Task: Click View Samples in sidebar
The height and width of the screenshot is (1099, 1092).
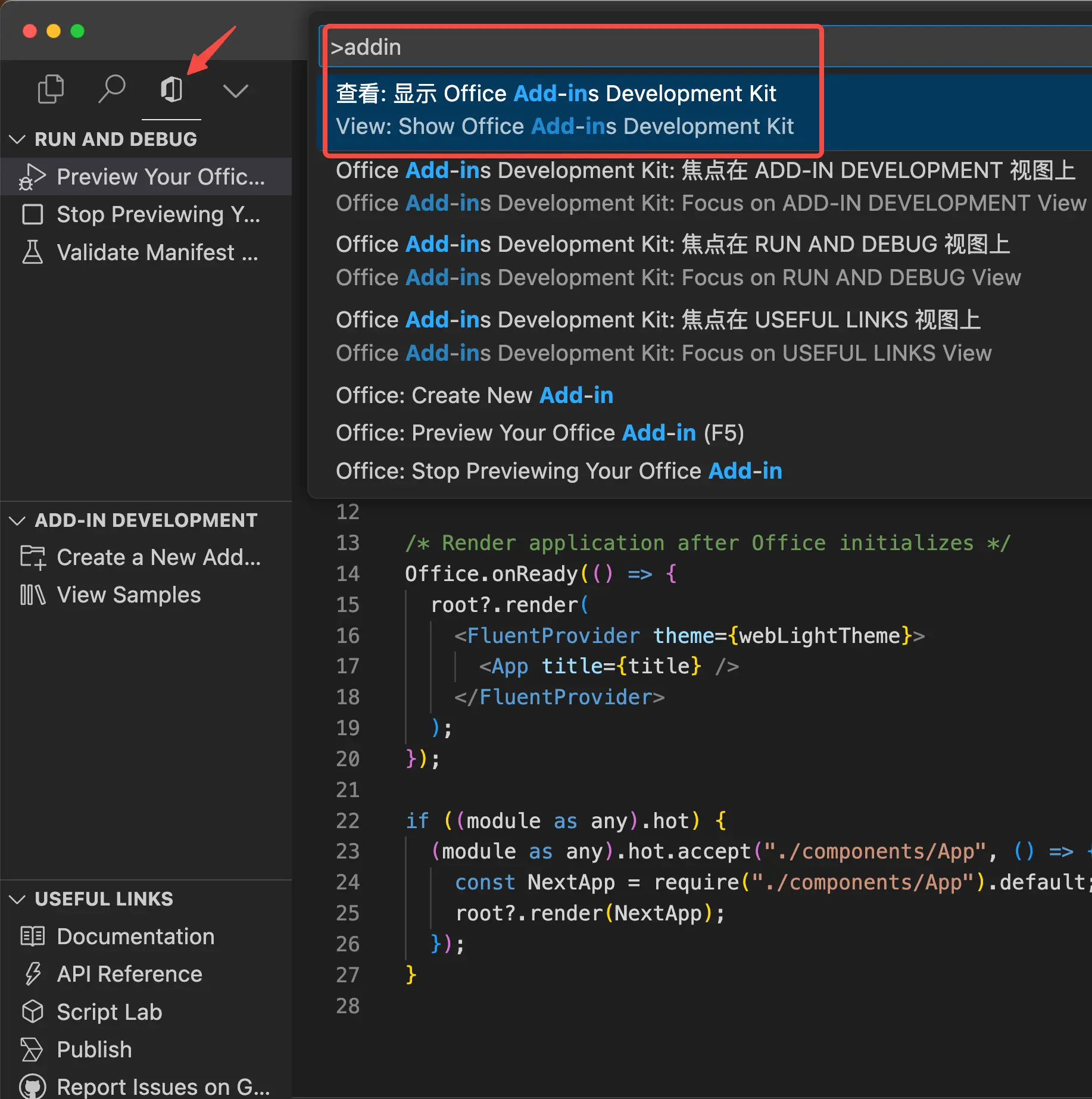Action: point(129,595)
